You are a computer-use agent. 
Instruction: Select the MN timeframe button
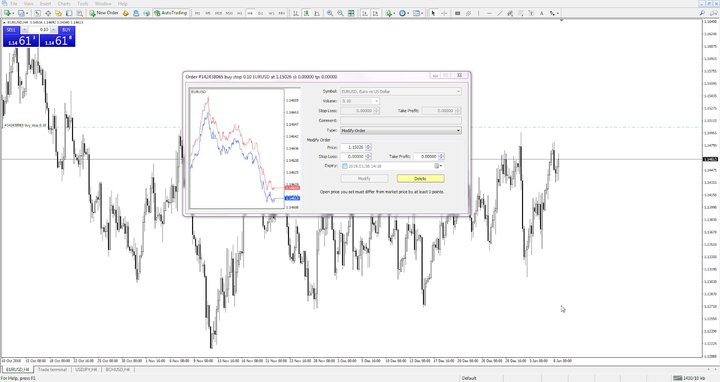281,13
